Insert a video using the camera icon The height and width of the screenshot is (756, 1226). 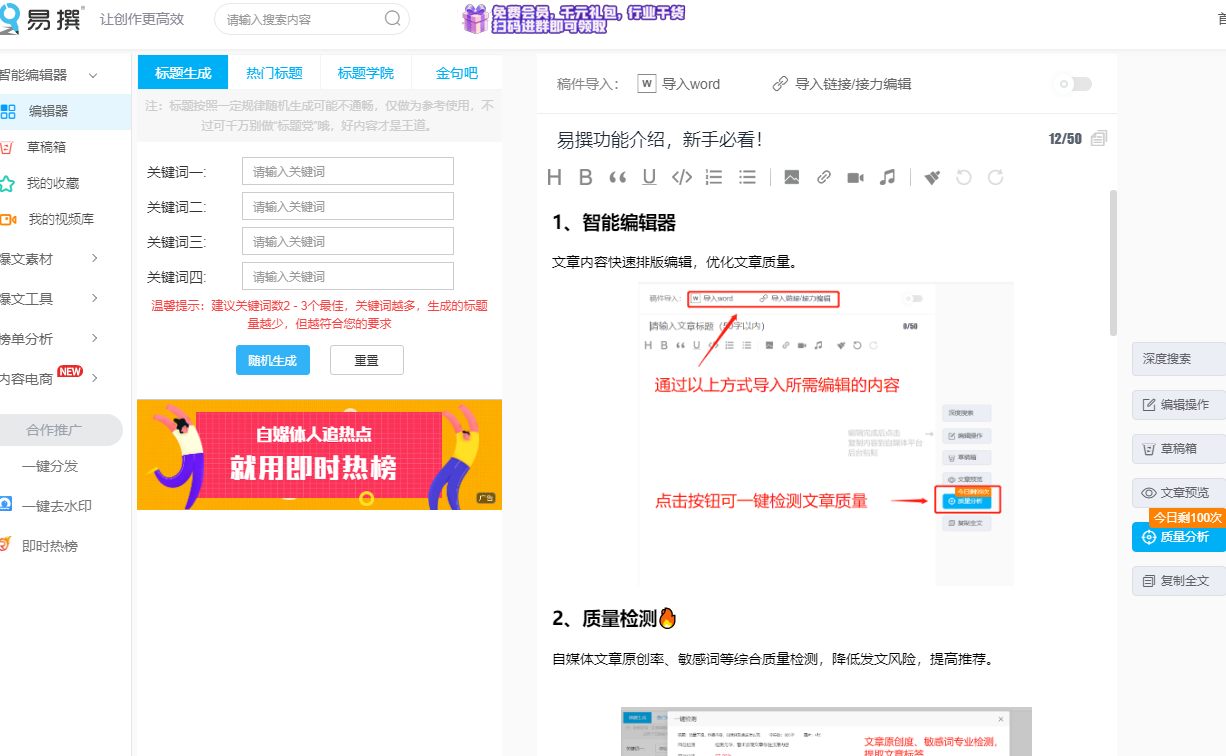pyautogui.click(x=856, y=177)
